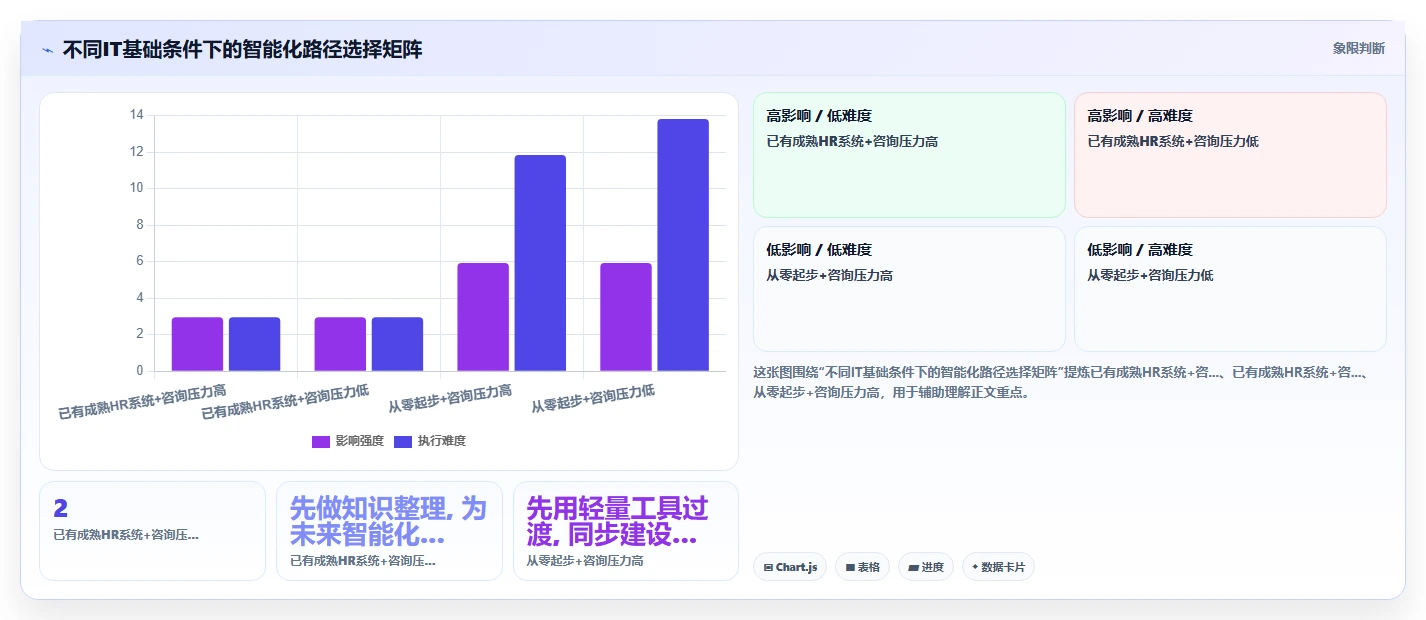Screen dimensions: 1426x620
Task: Select the pink 高影响 / 高难度 quadrant card
Action: pyautogui.click(x=1230, y=155)
